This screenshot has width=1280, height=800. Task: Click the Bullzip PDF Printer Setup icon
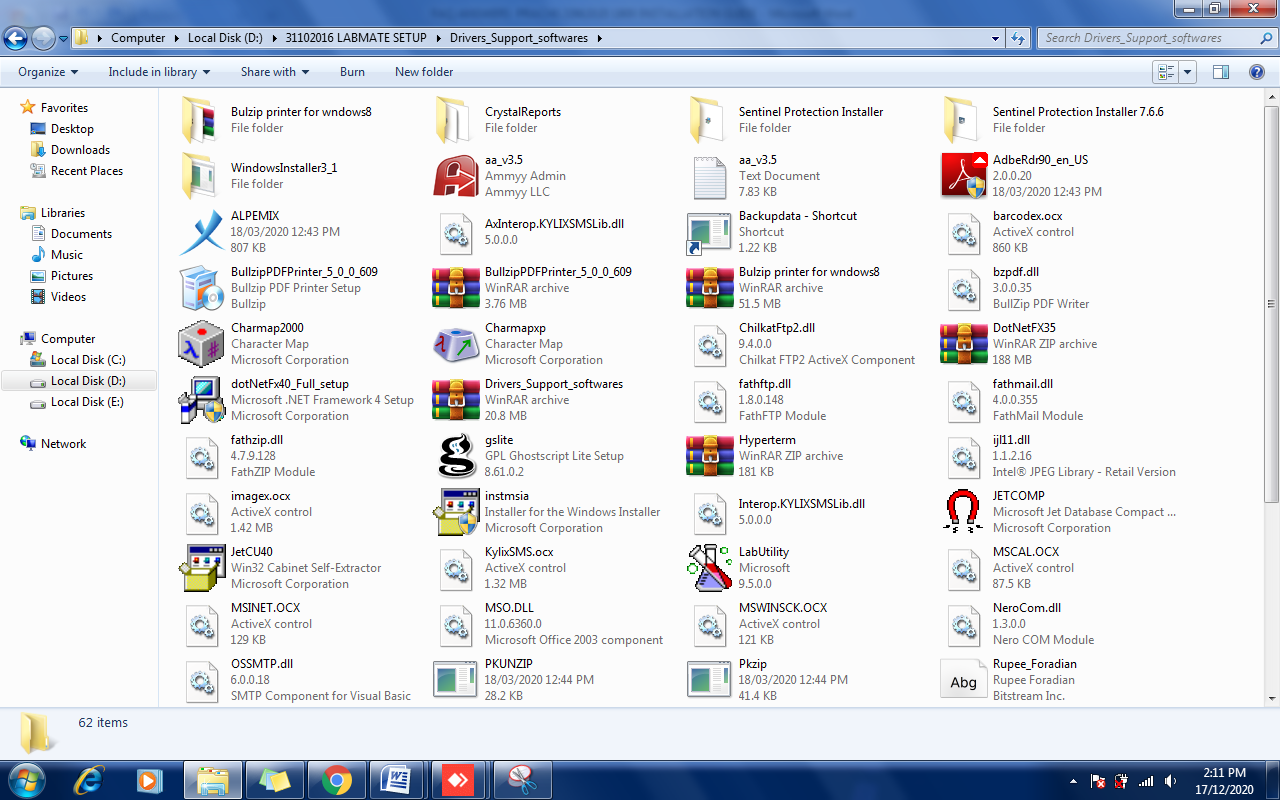pos(202,288)
